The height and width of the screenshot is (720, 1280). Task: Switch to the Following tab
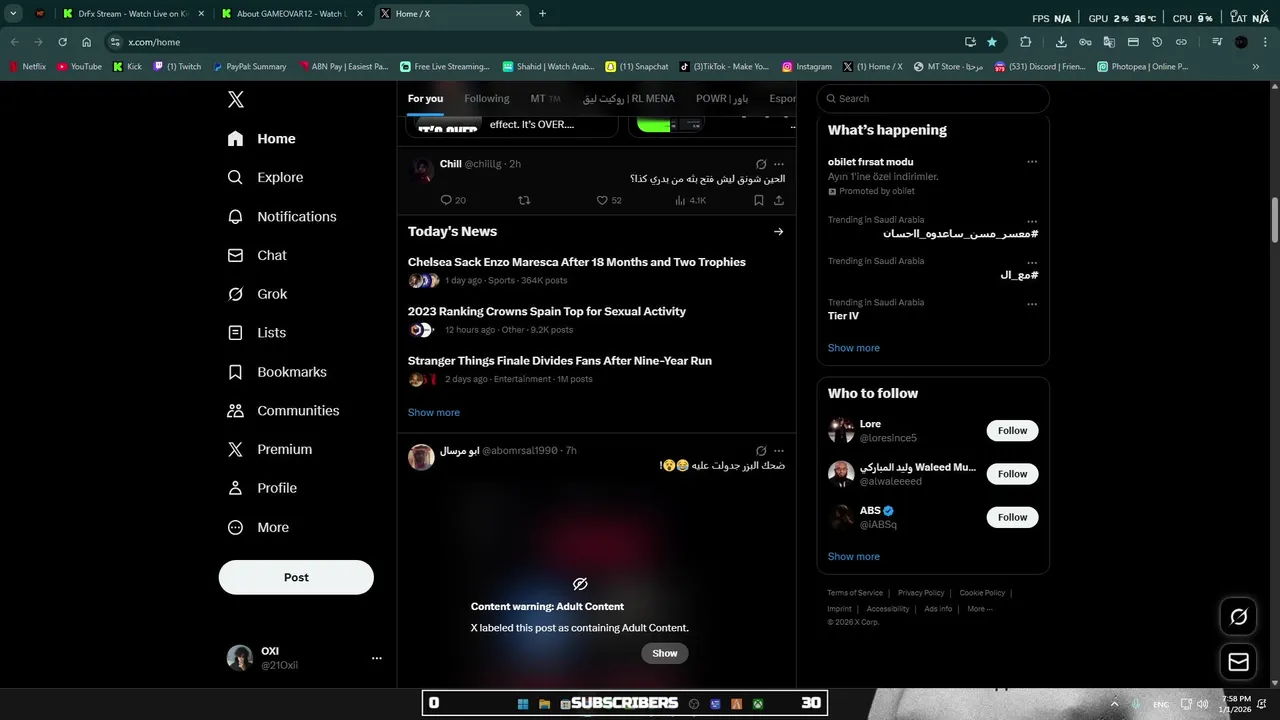[x=486, y=99]
